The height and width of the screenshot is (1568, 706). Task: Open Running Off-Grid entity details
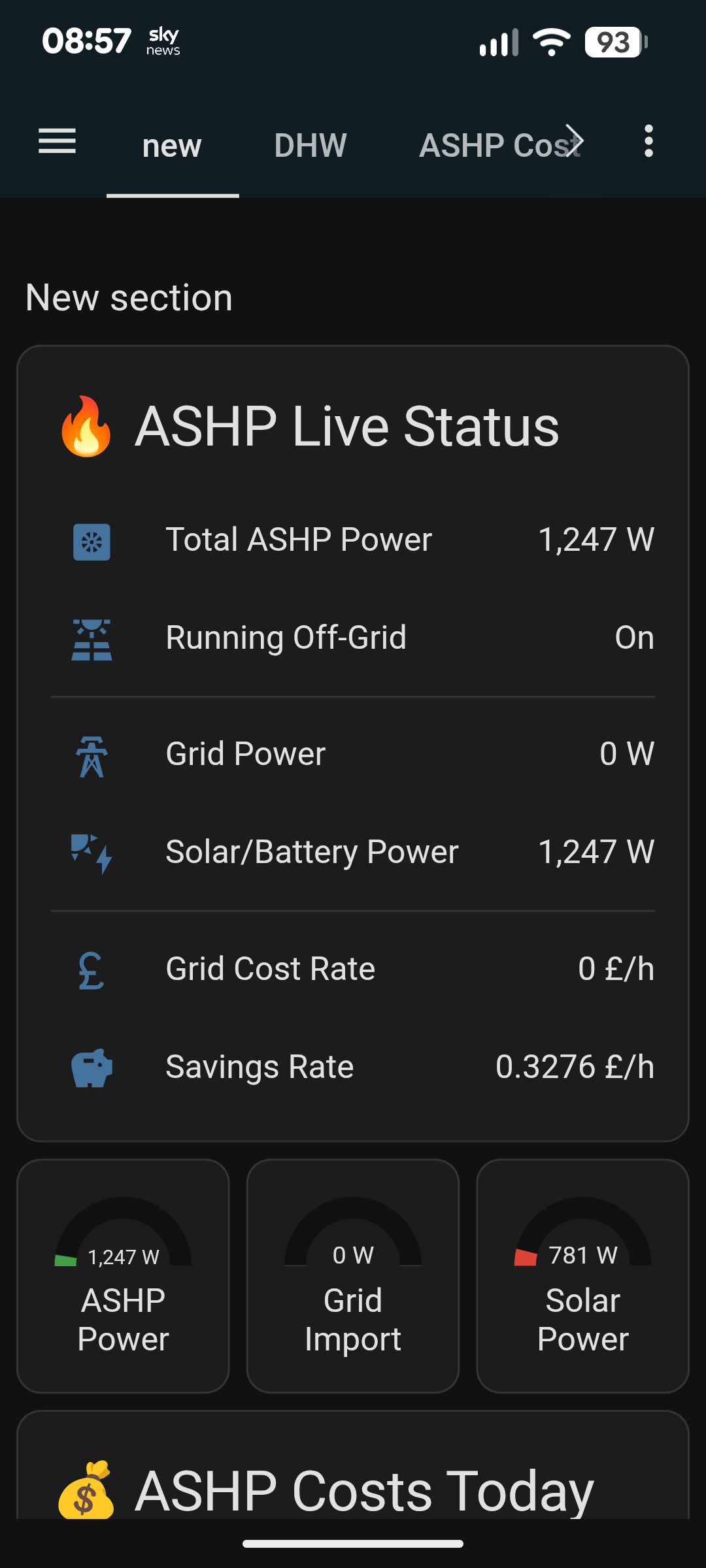click(286, 638)
